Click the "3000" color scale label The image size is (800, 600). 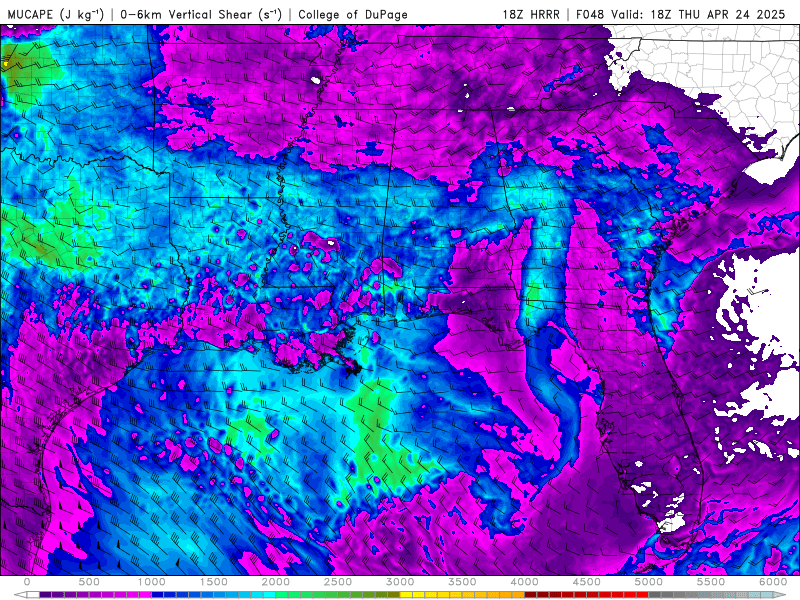pyautogui.click(x=400, y=582)
